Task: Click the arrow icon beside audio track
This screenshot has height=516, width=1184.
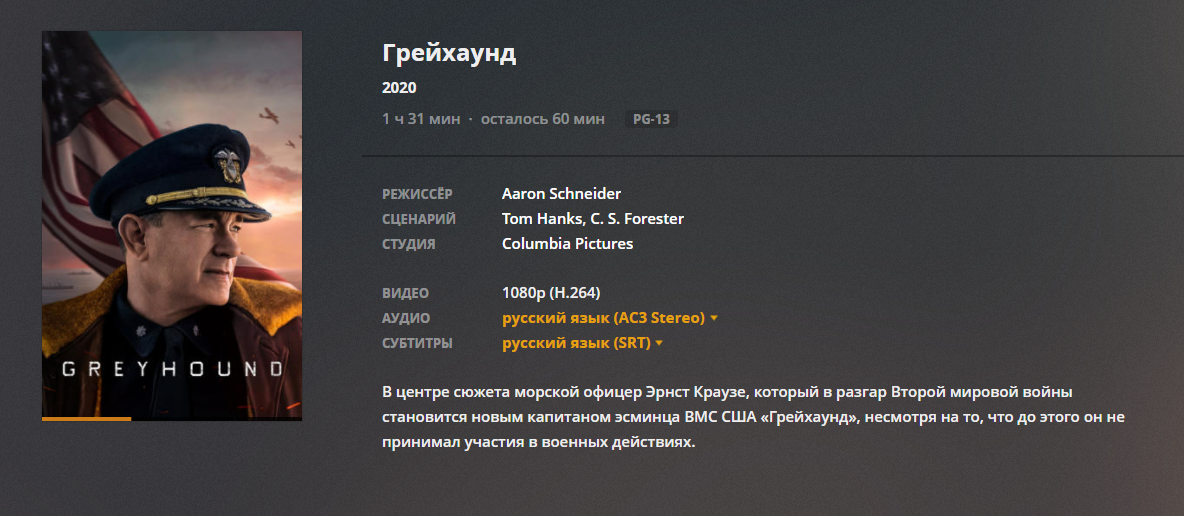Action: click(714, 319)
